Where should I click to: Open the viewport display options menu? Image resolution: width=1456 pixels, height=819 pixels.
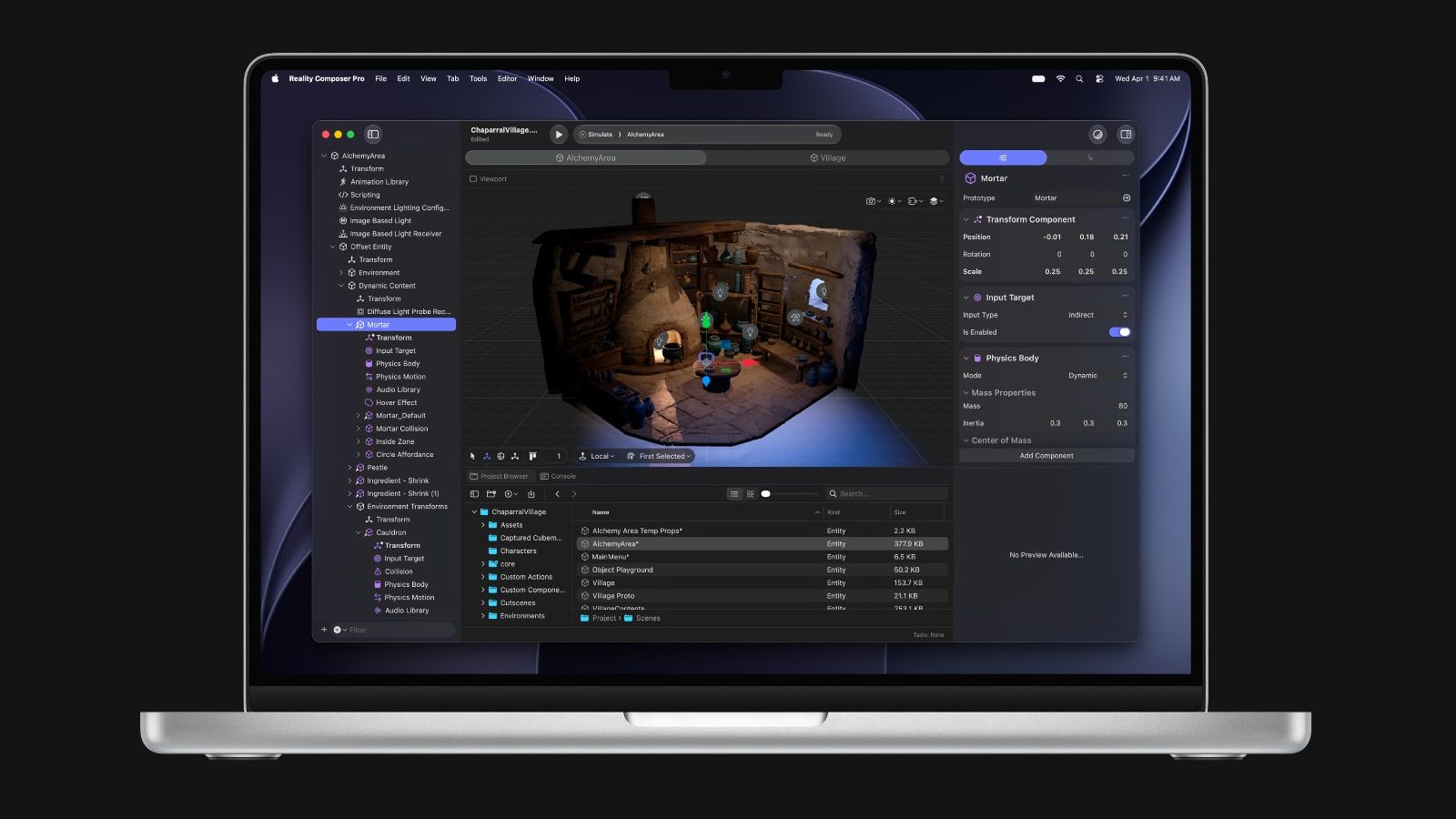click(915, 201)
